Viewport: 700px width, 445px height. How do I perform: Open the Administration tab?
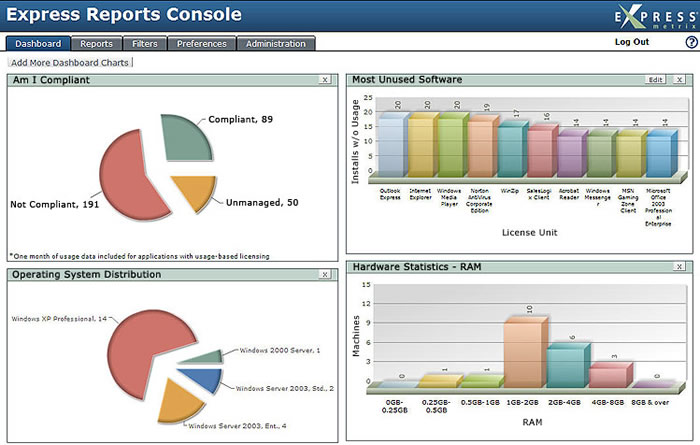pyautogui.click(x=276, y=44)
